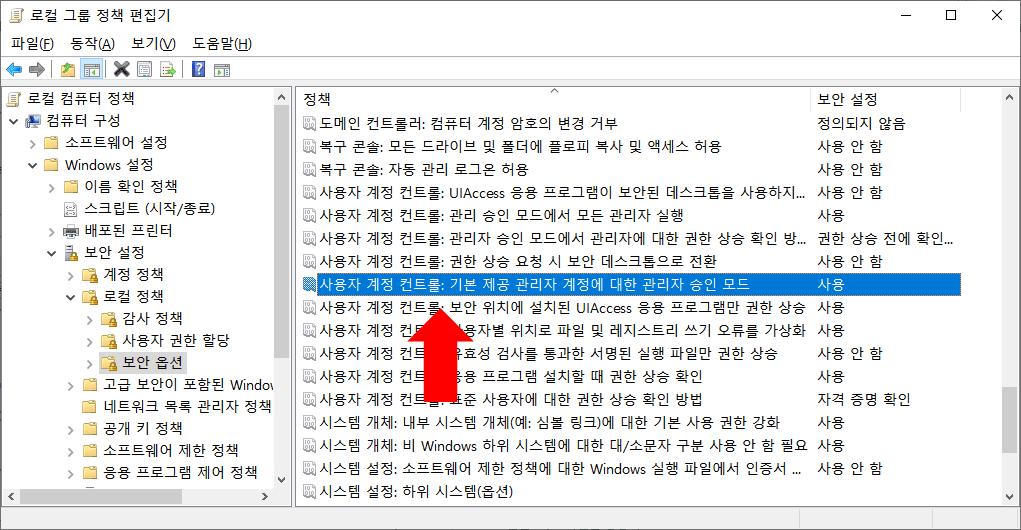Collapse the Windows 설정 node

pyautogui.click(x=33, y=165)
